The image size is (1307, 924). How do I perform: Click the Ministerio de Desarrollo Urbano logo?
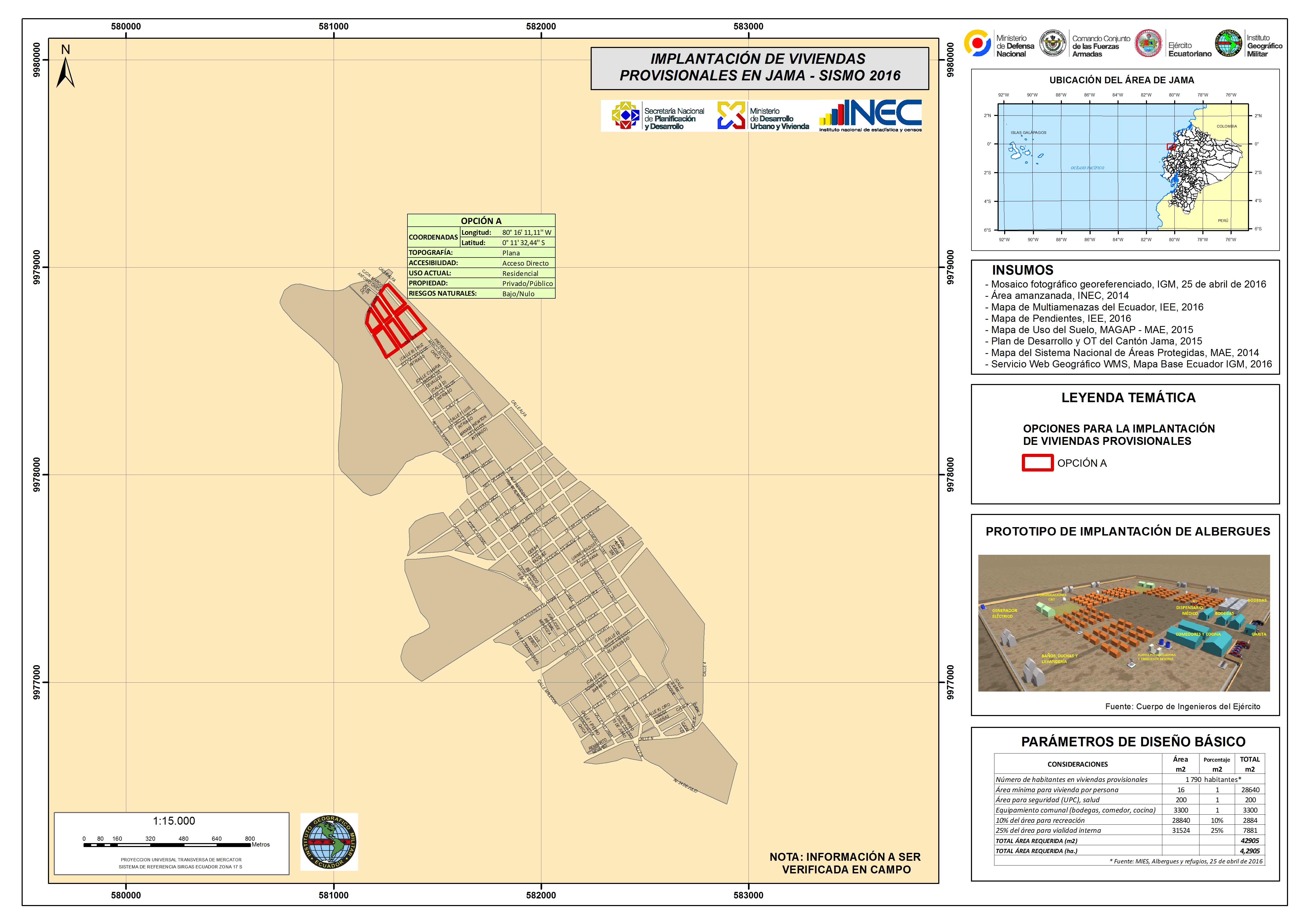tap(731, 116)
